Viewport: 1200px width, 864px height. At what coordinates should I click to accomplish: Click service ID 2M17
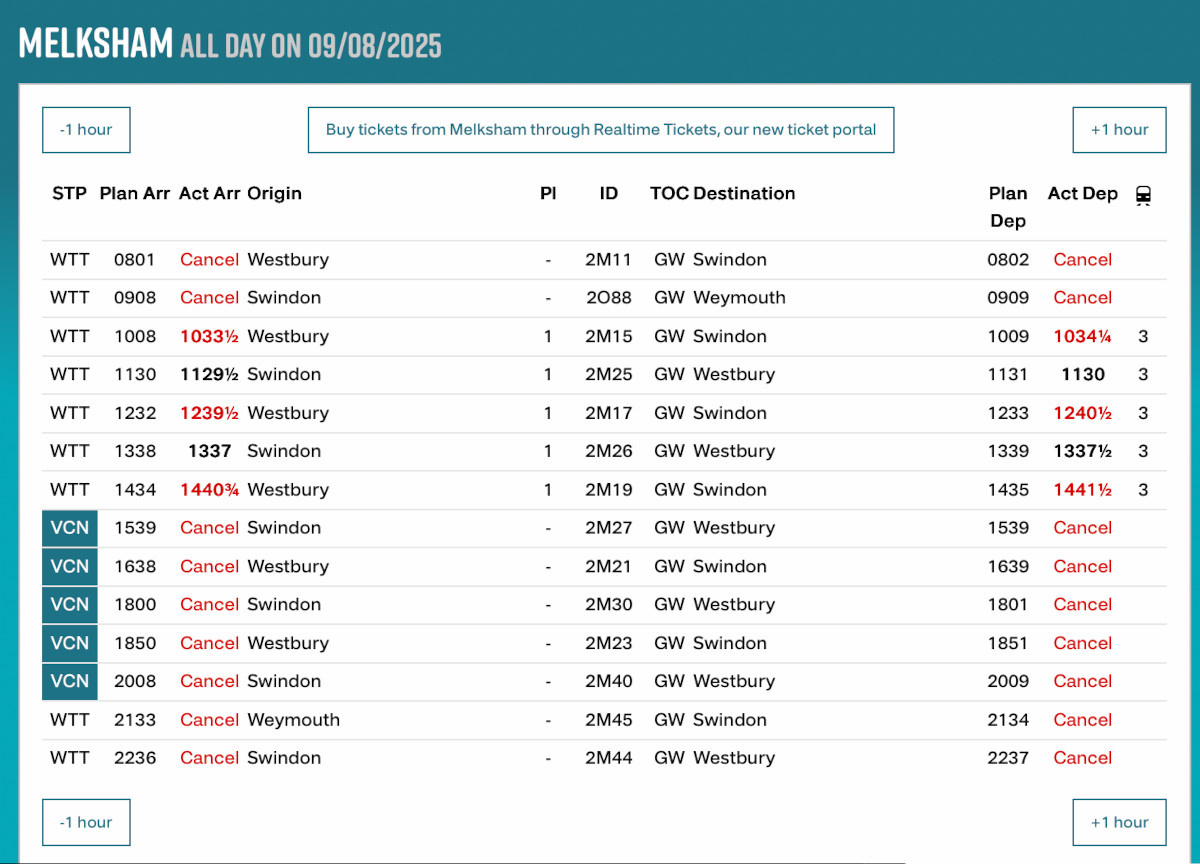608,413
